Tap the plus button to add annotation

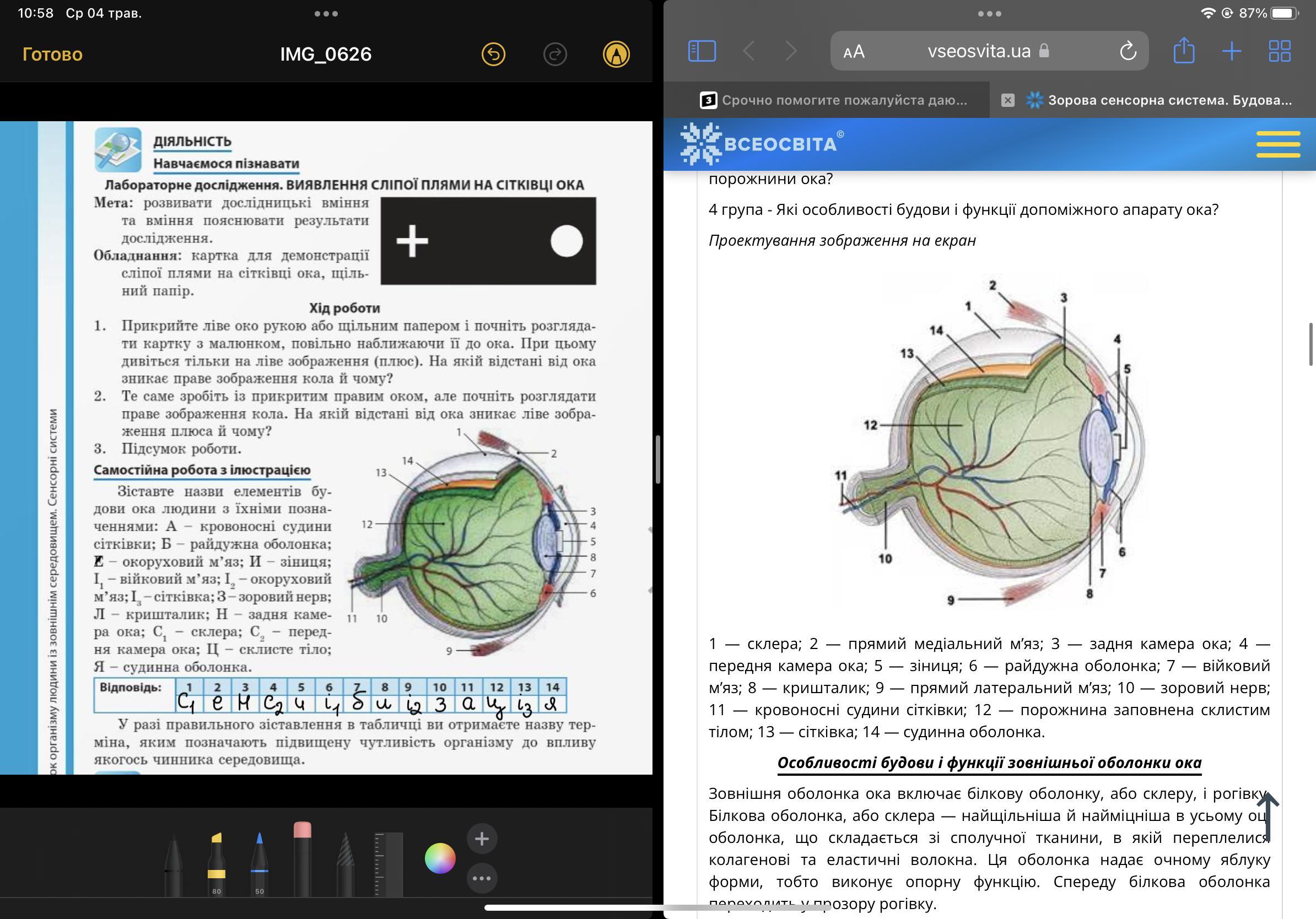tap(482, 839)
